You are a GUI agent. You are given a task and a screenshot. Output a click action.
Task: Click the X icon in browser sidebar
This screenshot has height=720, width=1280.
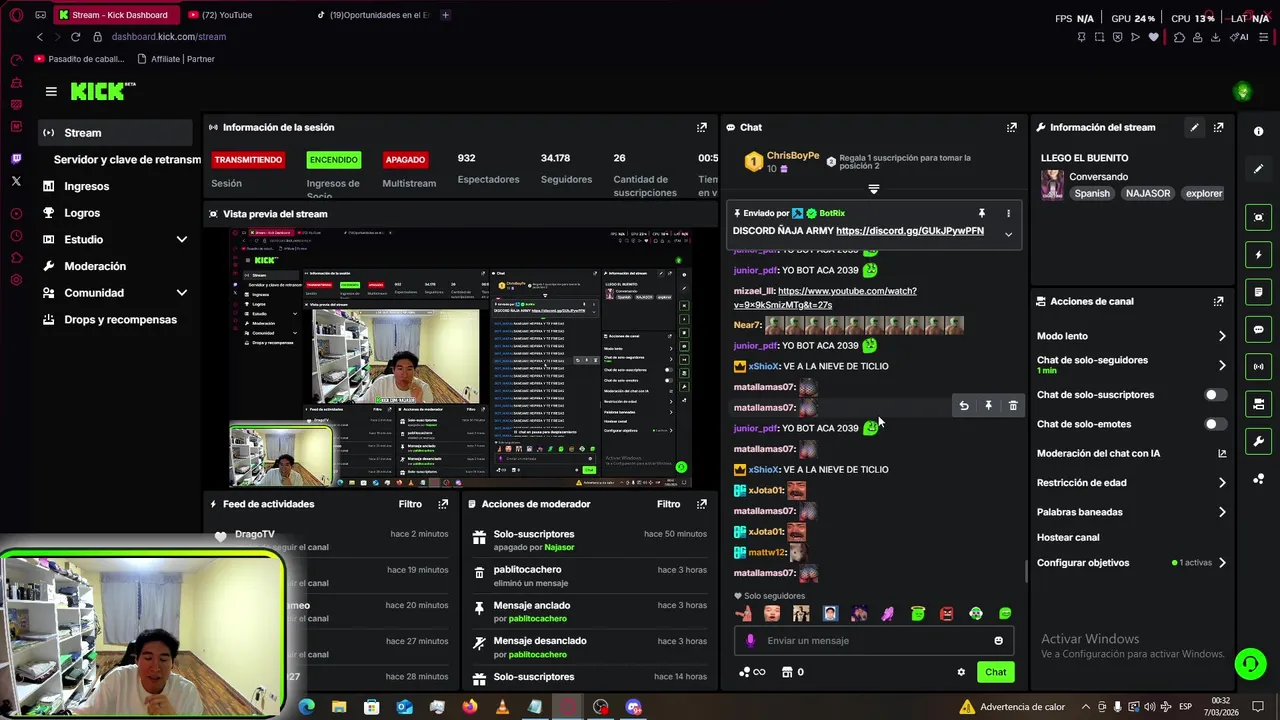pyautogui.click(x=16, y=181)
